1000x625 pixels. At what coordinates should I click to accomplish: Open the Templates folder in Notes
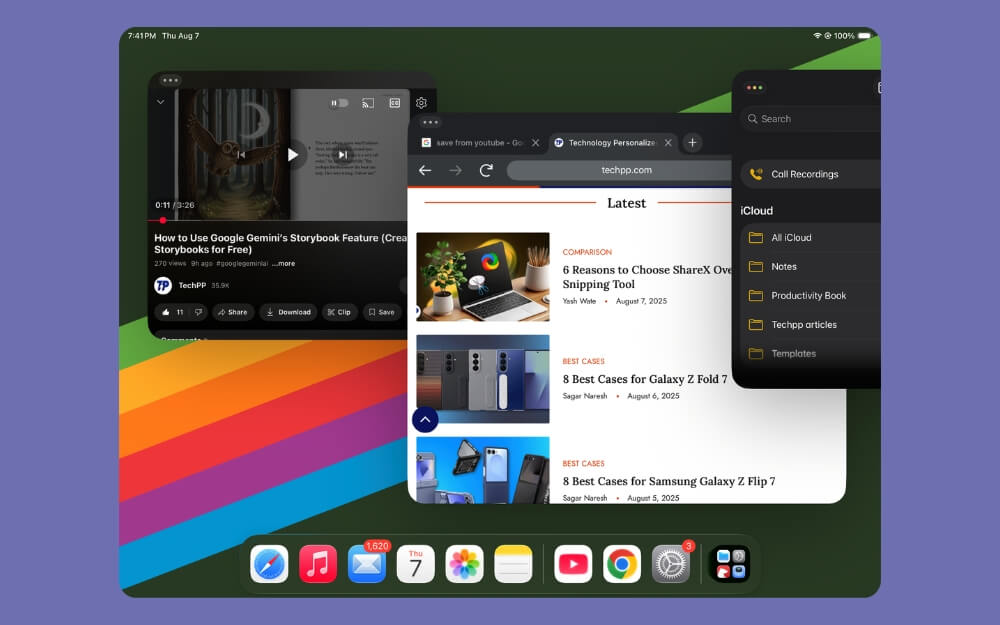click(811, 353)
